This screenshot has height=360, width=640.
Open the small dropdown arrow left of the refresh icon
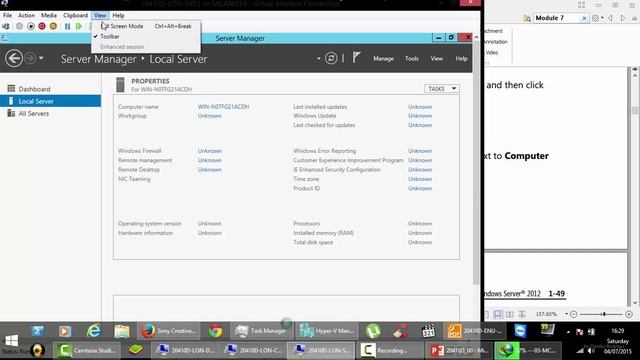pos(318,58)
